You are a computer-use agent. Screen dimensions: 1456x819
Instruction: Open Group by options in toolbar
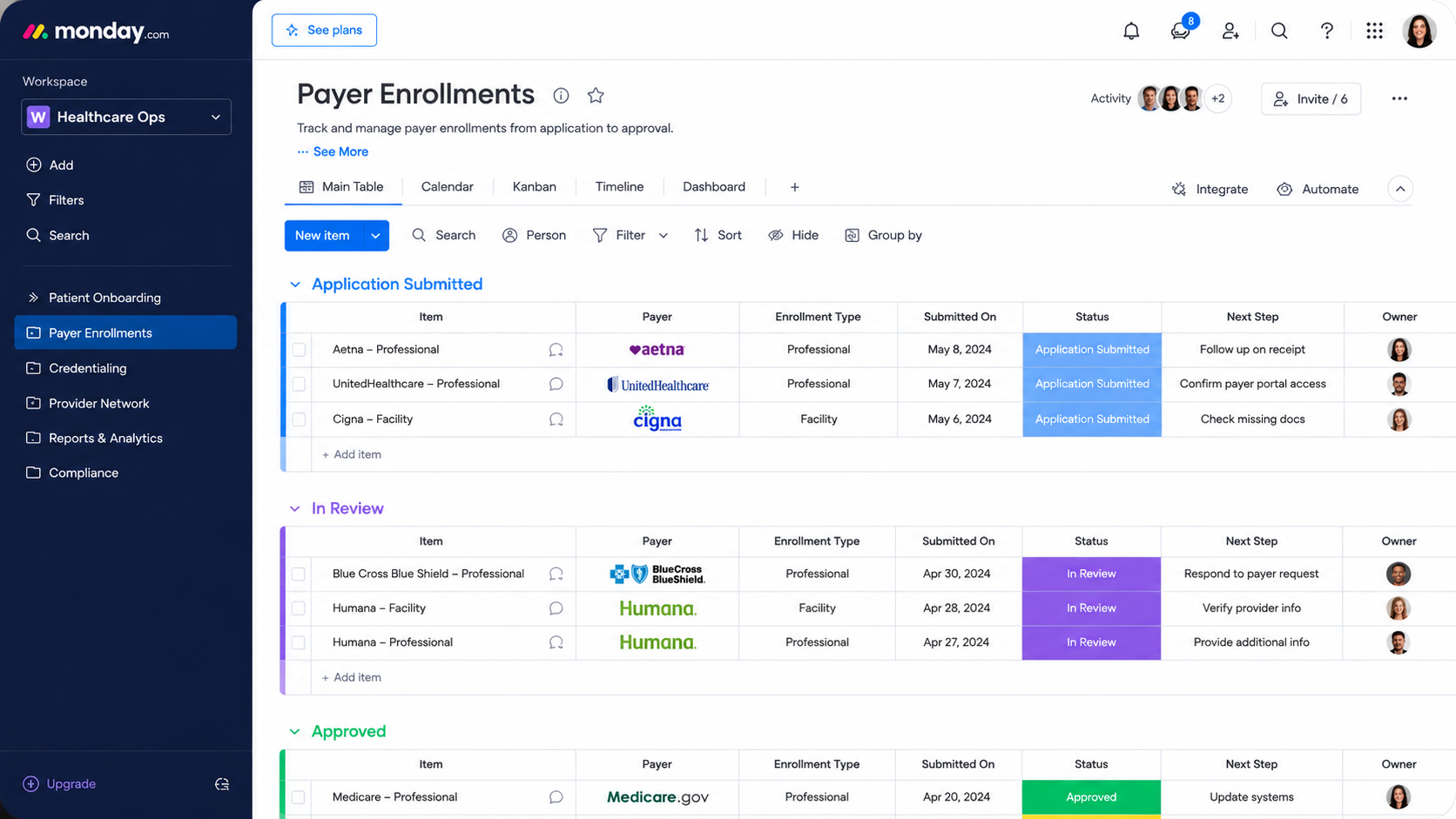coord(883,235)
